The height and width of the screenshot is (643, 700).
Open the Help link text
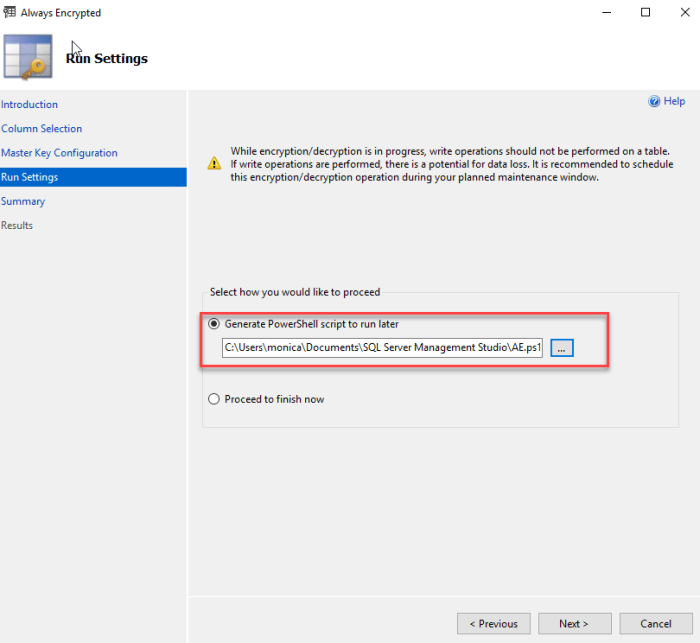[674, 102]
